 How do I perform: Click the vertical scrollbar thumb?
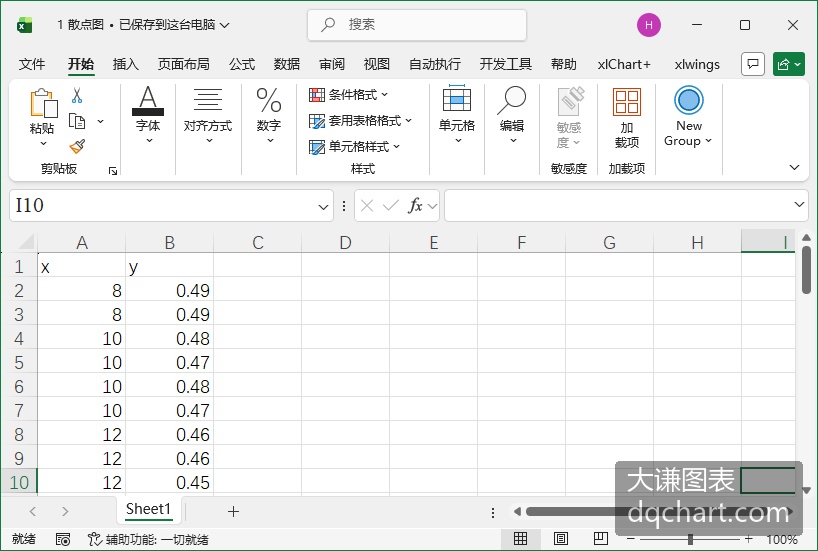806,270
